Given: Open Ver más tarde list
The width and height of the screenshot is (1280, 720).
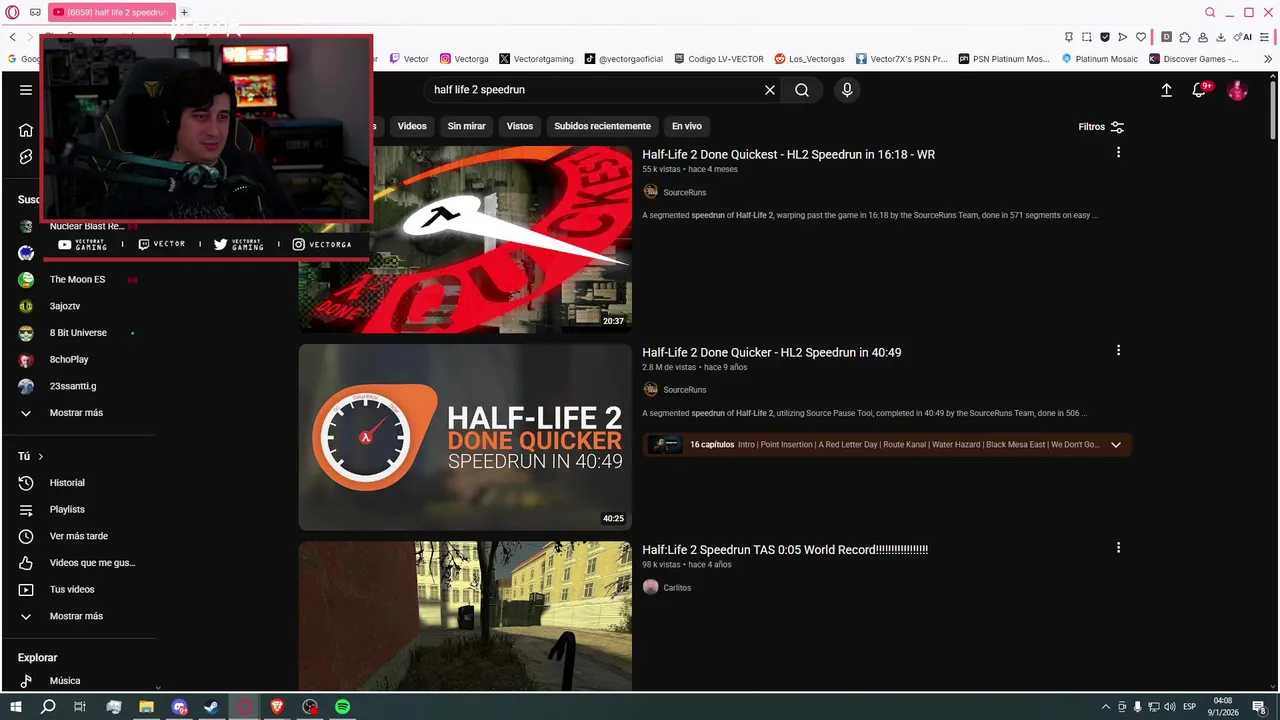Looking at the screenshot, I should pos(78,536).
